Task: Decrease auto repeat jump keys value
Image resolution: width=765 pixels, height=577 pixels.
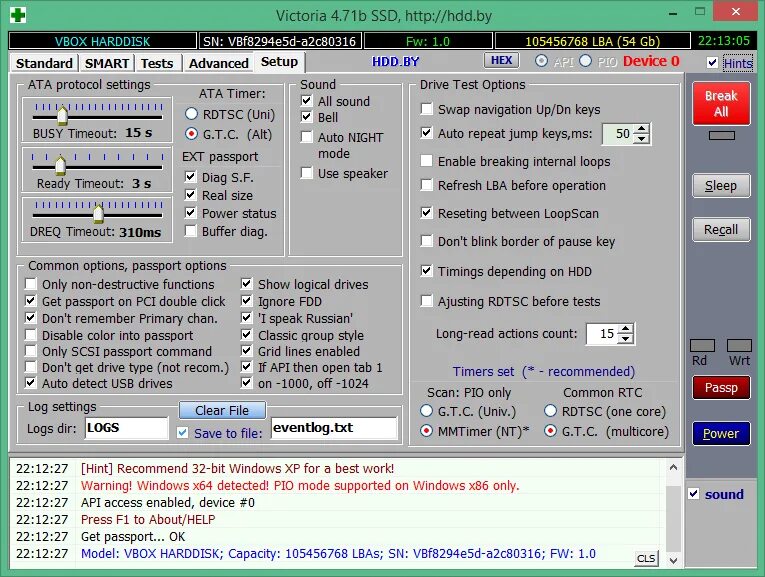Action: click(642, 139)
